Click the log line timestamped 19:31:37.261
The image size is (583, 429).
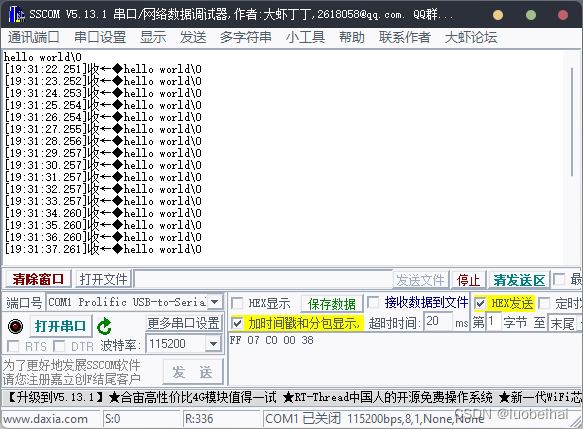click(x=103, y=249)
